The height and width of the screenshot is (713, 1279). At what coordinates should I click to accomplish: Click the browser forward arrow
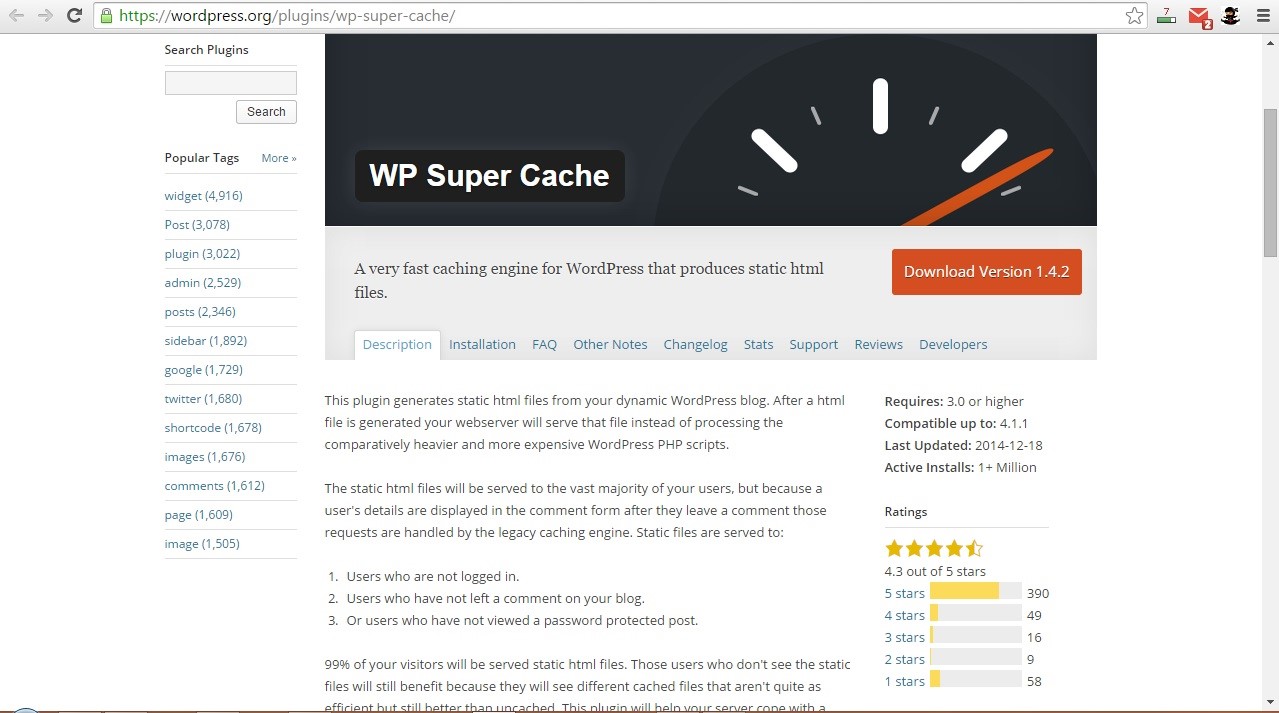click(45, 16)
